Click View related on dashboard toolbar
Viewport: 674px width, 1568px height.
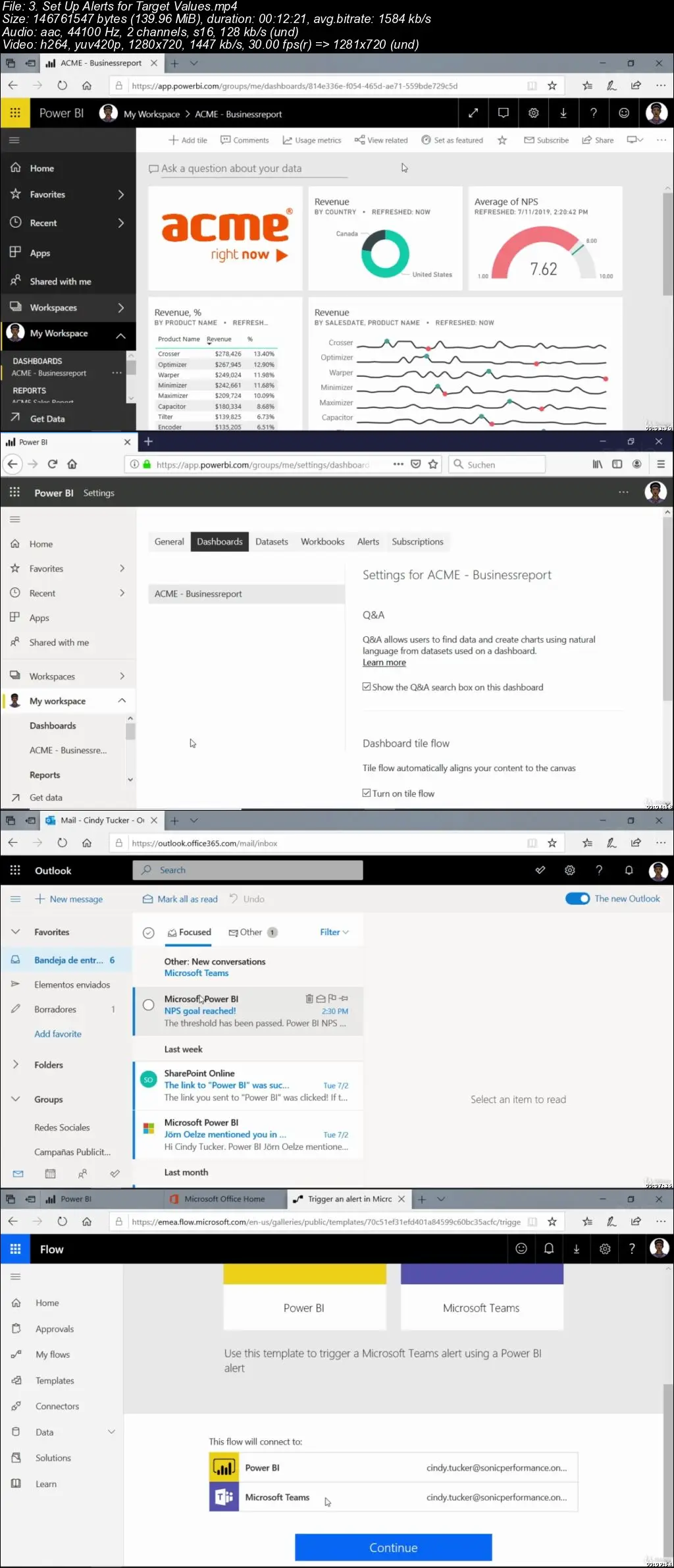[381, 140]
